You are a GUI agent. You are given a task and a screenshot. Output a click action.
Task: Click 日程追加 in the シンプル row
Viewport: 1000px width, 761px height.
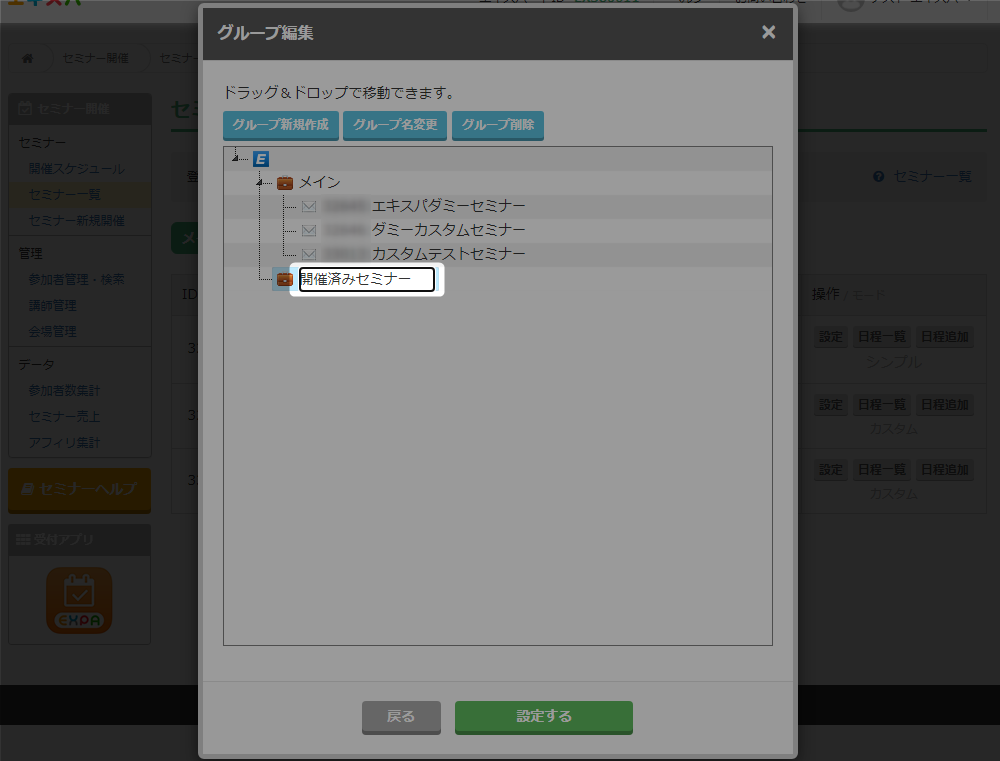click(945, 337)
